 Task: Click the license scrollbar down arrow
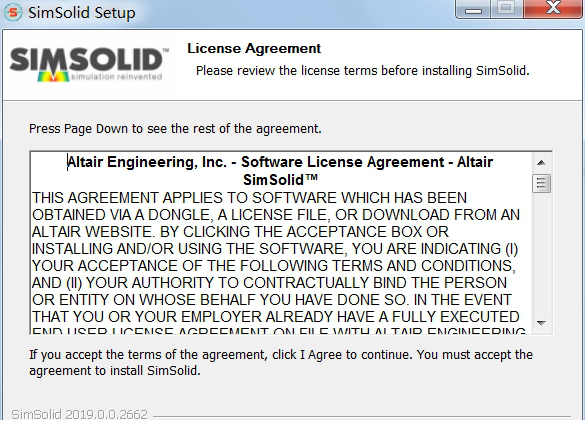541,323
